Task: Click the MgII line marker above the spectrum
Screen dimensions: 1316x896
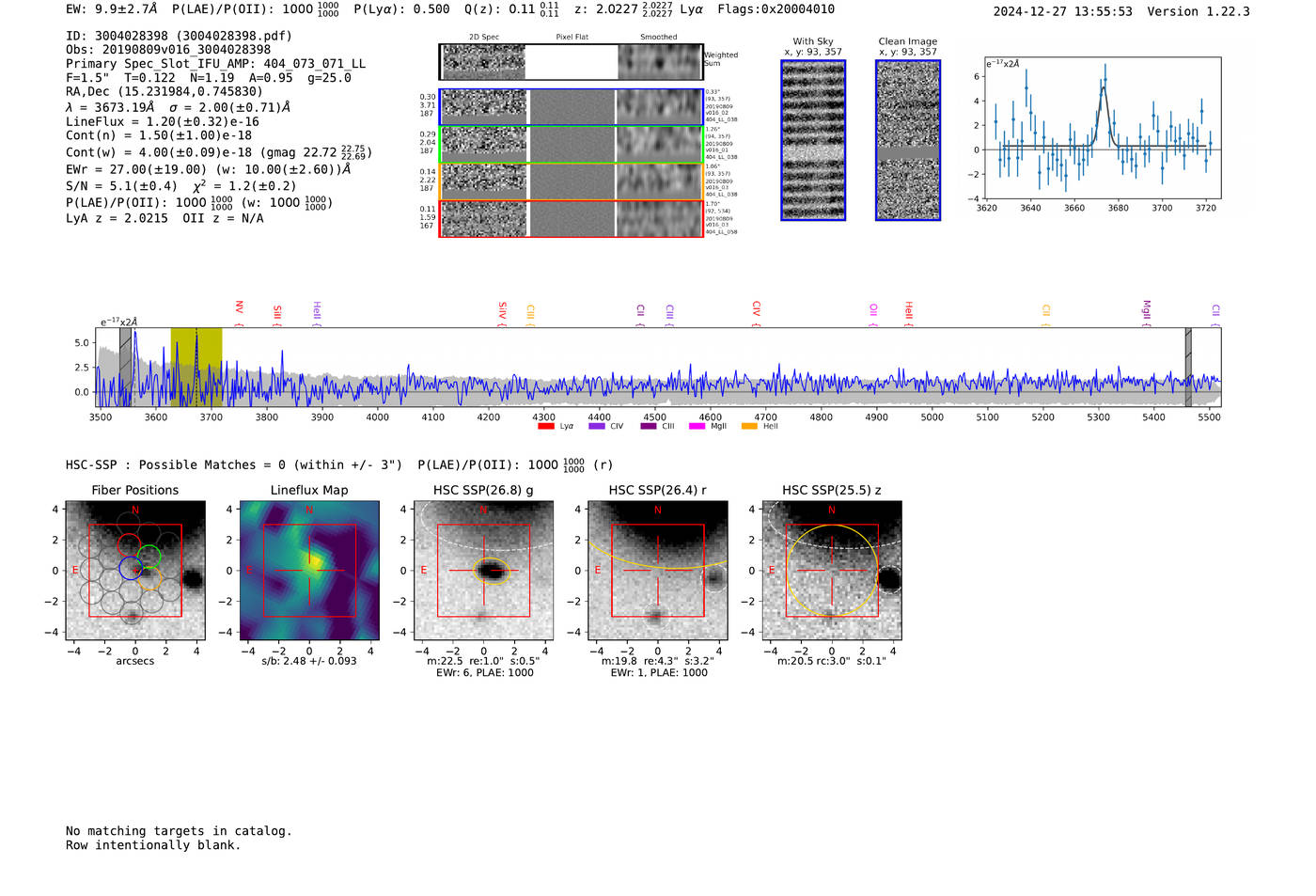Action: click(x=1146, y=310)
